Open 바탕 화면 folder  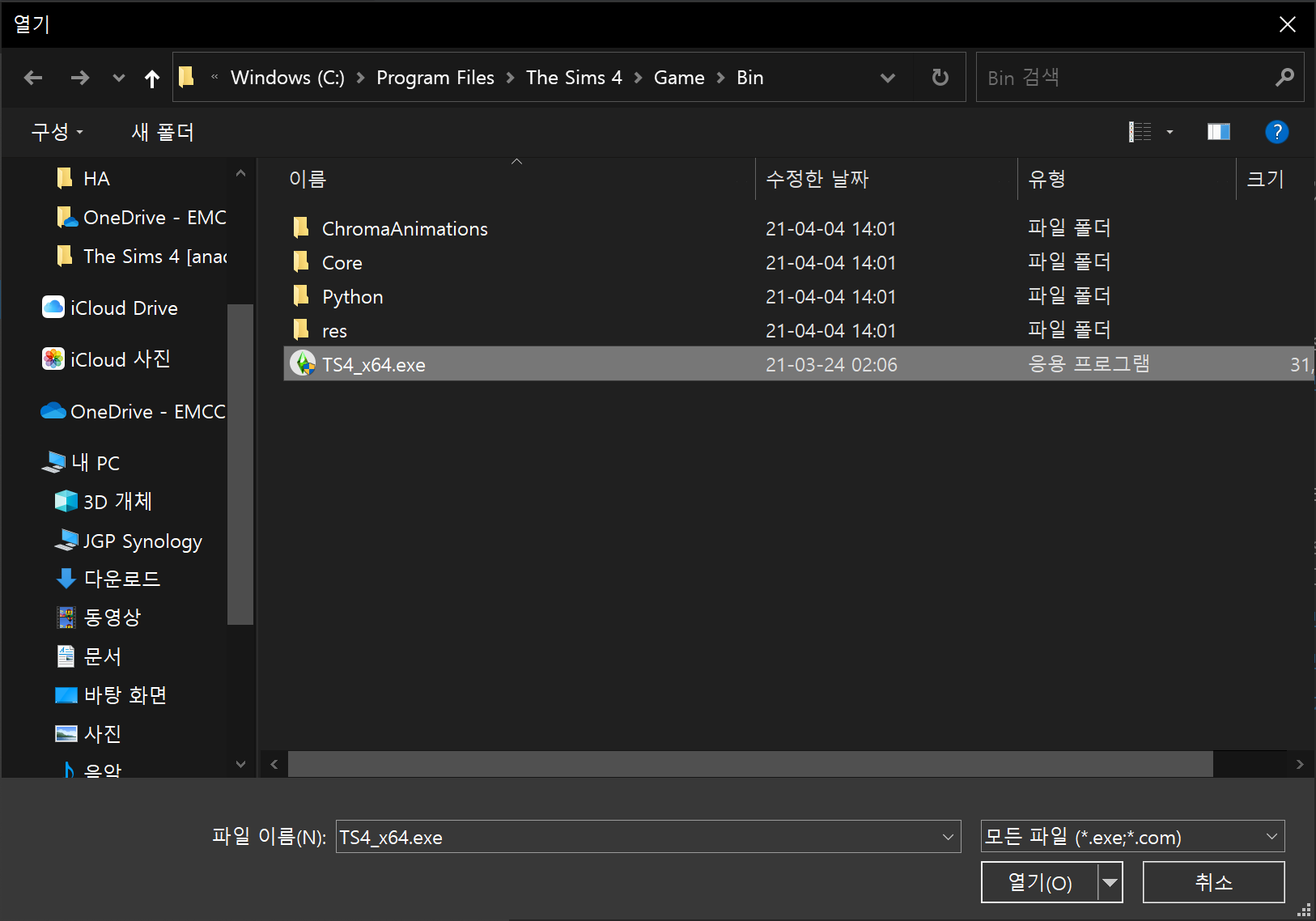(x=111, y=695)
